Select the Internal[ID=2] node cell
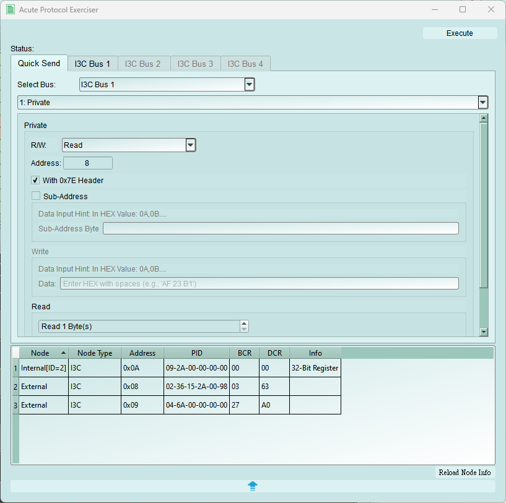 (44, 368)
